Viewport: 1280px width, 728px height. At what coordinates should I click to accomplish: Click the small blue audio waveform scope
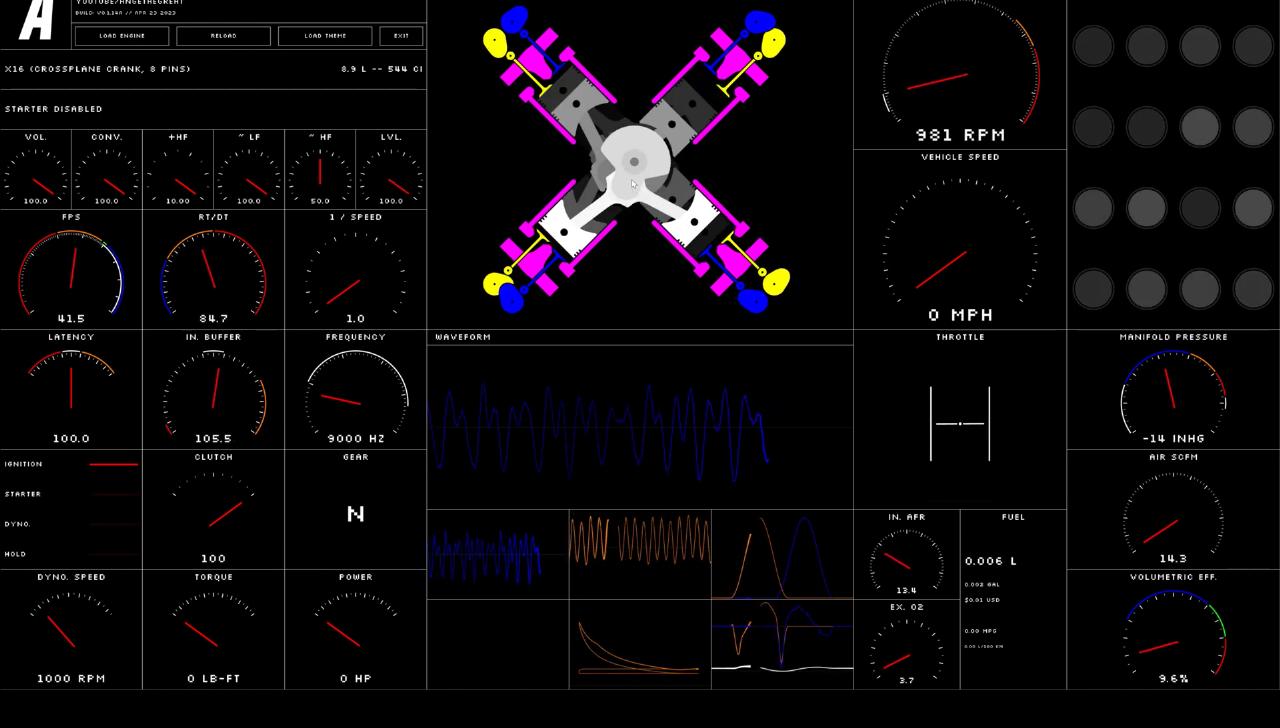coord(498,554)
